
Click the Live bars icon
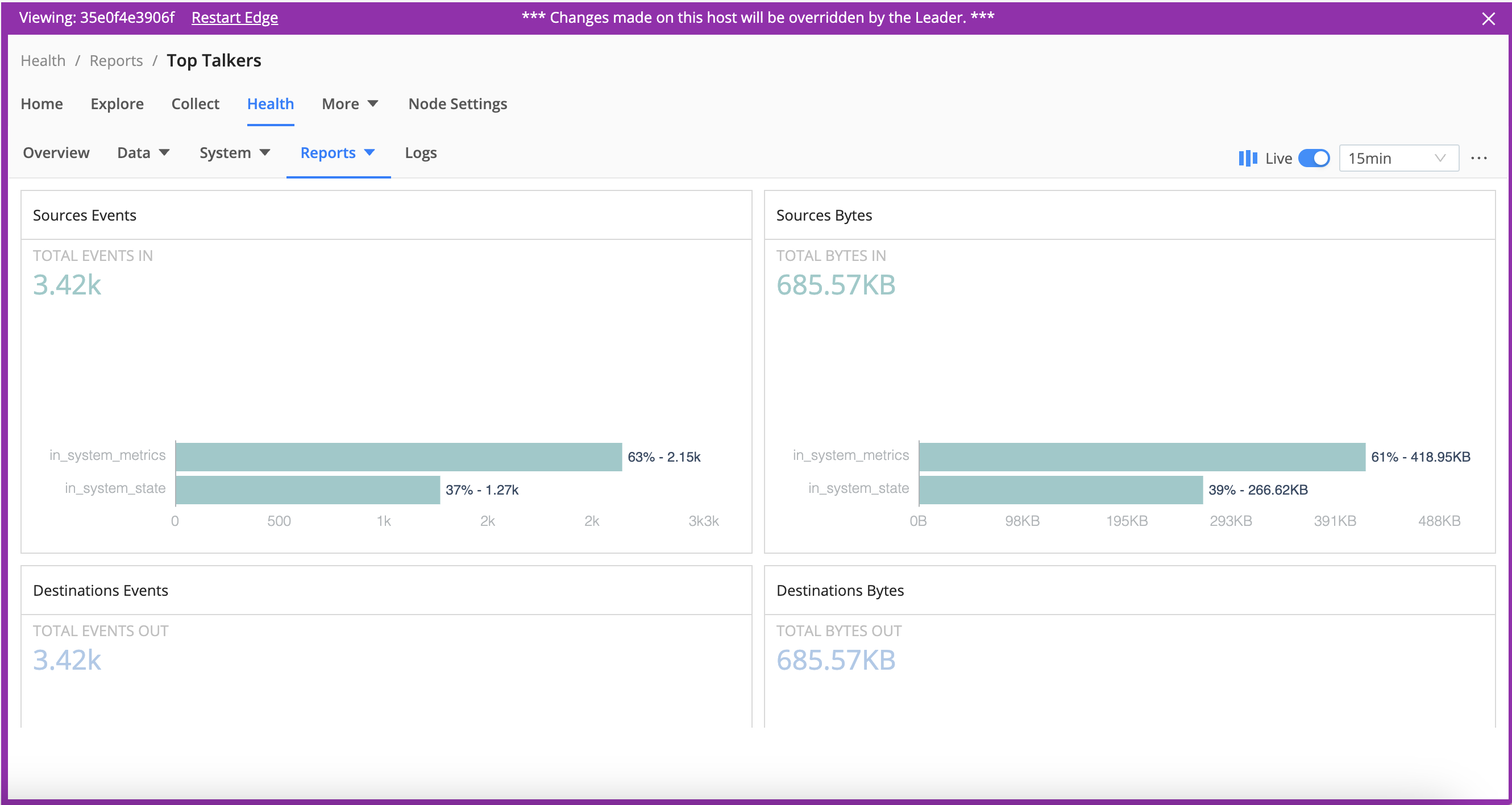[1247, 159]
